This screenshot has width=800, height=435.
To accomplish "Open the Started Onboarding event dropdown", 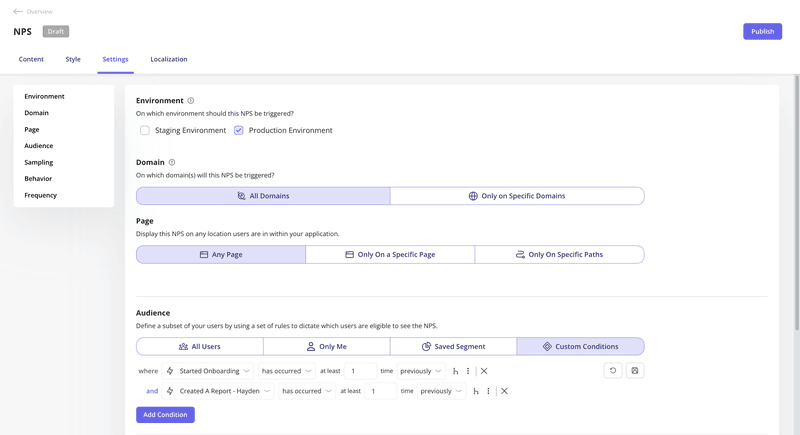I will pyautogui.click(x=208, y=371).
